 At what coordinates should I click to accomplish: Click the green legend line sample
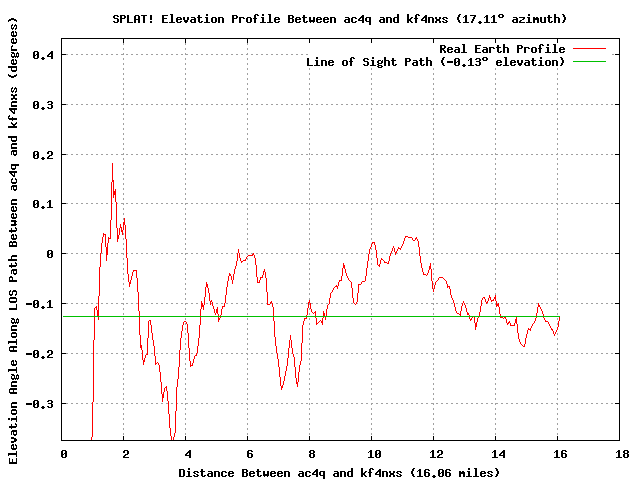(589, 62)
